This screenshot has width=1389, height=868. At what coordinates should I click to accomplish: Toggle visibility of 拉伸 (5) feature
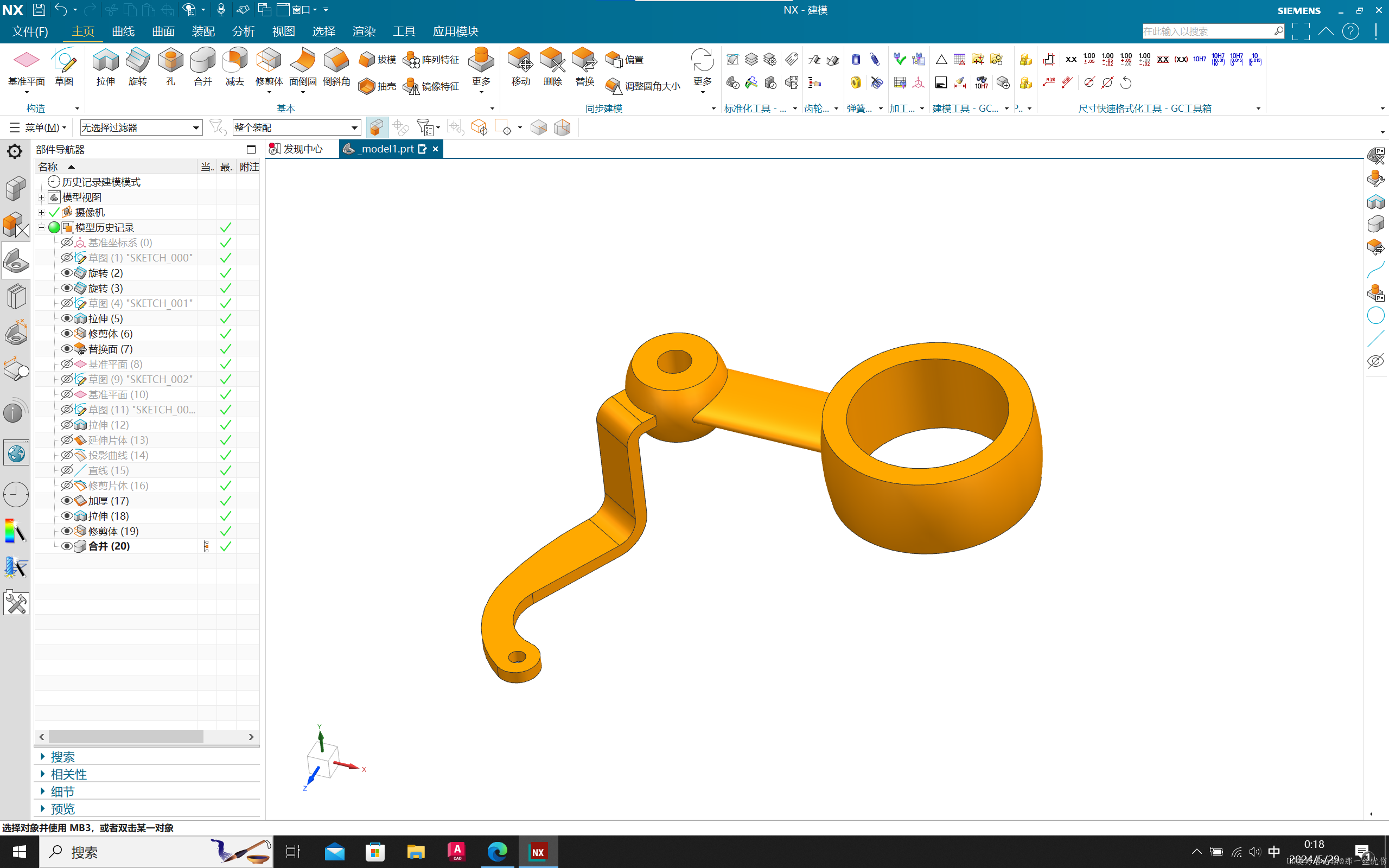[x=67, y=318]
